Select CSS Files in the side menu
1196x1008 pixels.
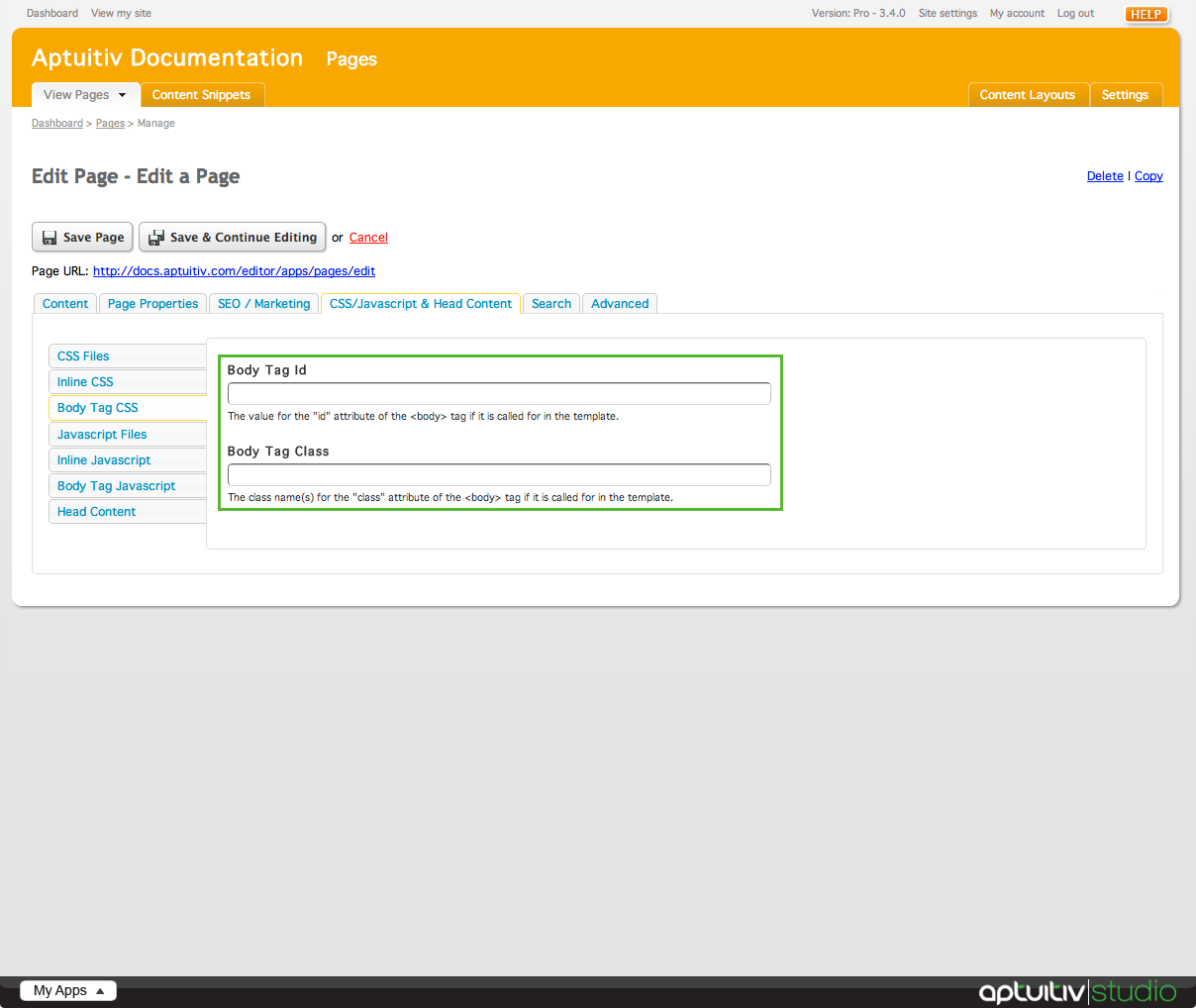(x=83, y=356)
